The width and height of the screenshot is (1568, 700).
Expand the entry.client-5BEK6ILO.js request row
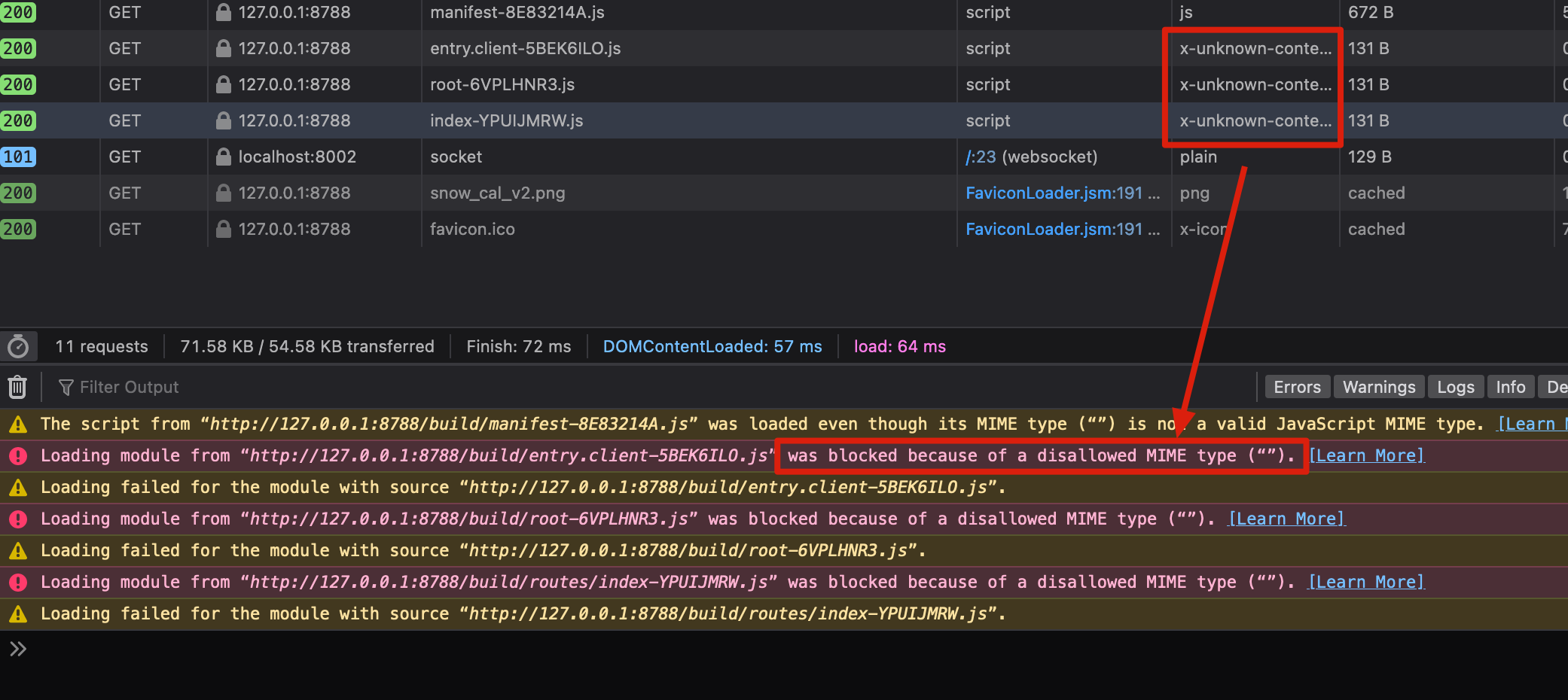tap(525, 48)
